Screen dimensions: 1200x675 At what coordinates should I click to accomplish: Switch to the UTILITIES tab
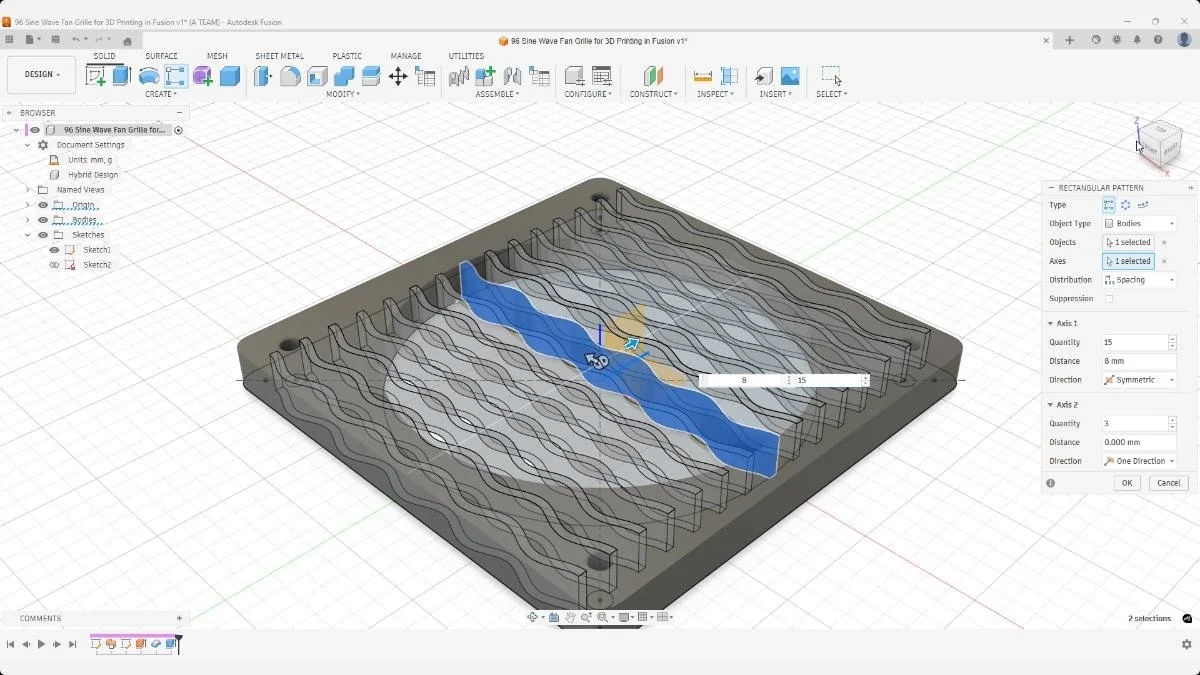coord(466,56)
